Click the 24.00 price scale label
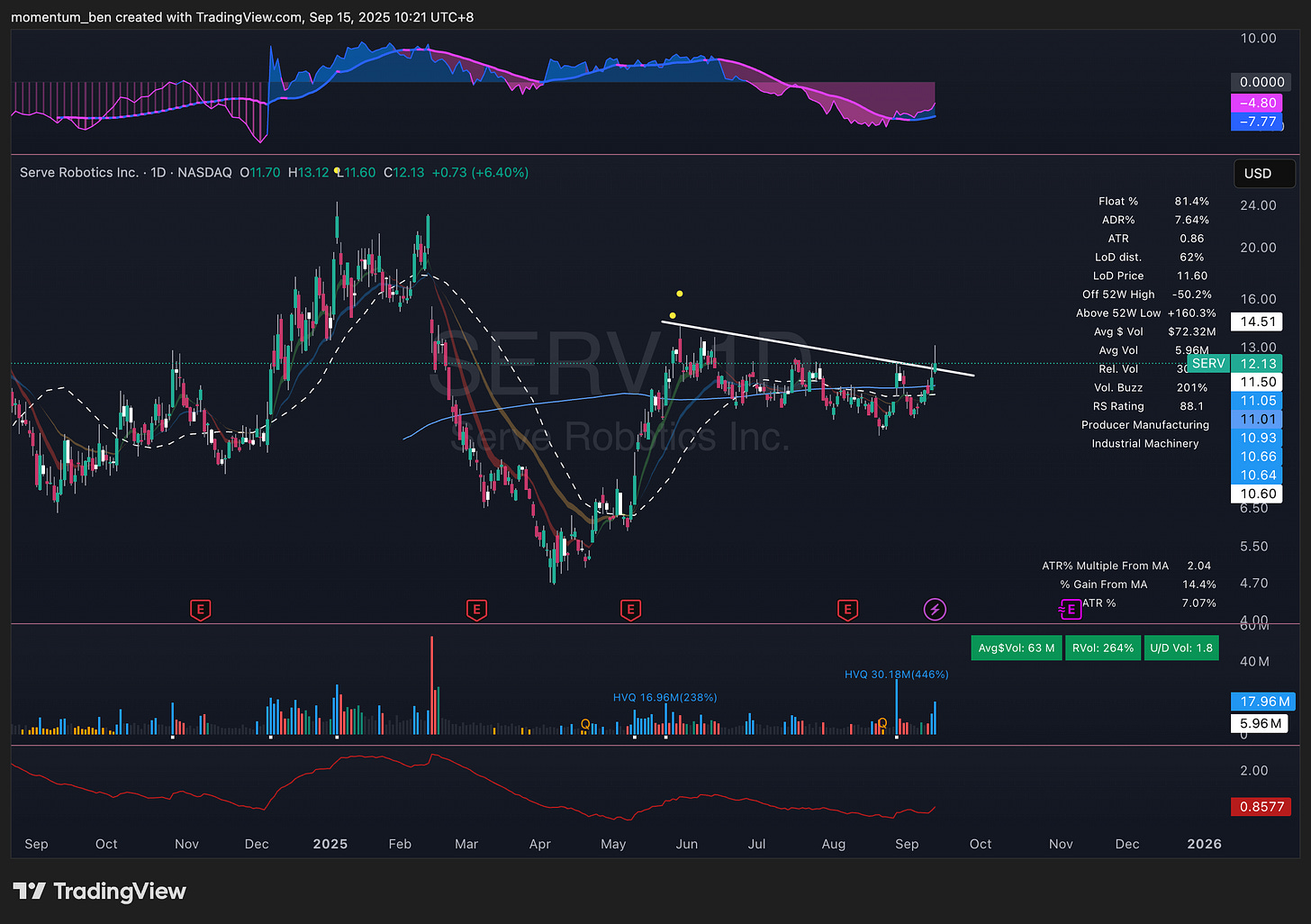The height and width of the screenshot is (924, 1311). [x=1258, y=205]
